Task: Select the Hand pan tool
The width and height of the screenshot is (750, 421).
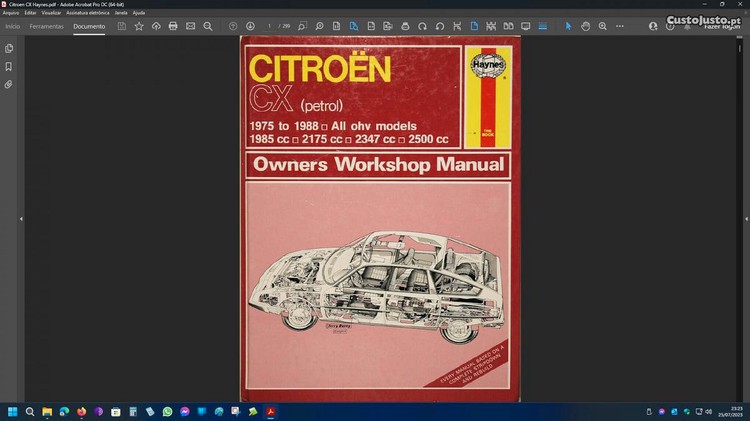Action: (x=586, y=26)
